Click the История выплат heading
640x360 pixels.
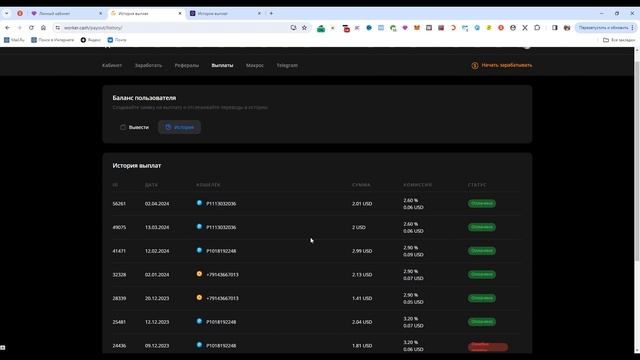137,166
